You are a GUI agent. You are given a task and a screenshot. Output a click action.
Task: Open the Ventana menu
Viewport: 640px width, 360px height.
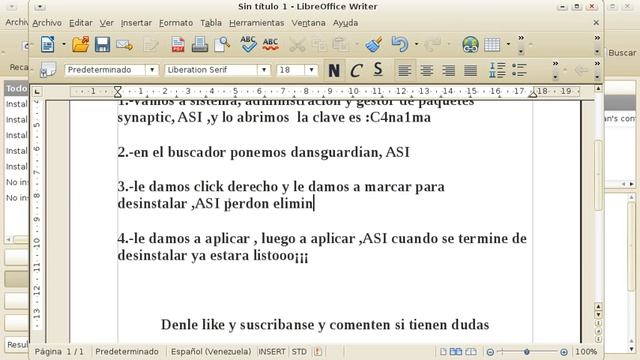tap(308, 23)
